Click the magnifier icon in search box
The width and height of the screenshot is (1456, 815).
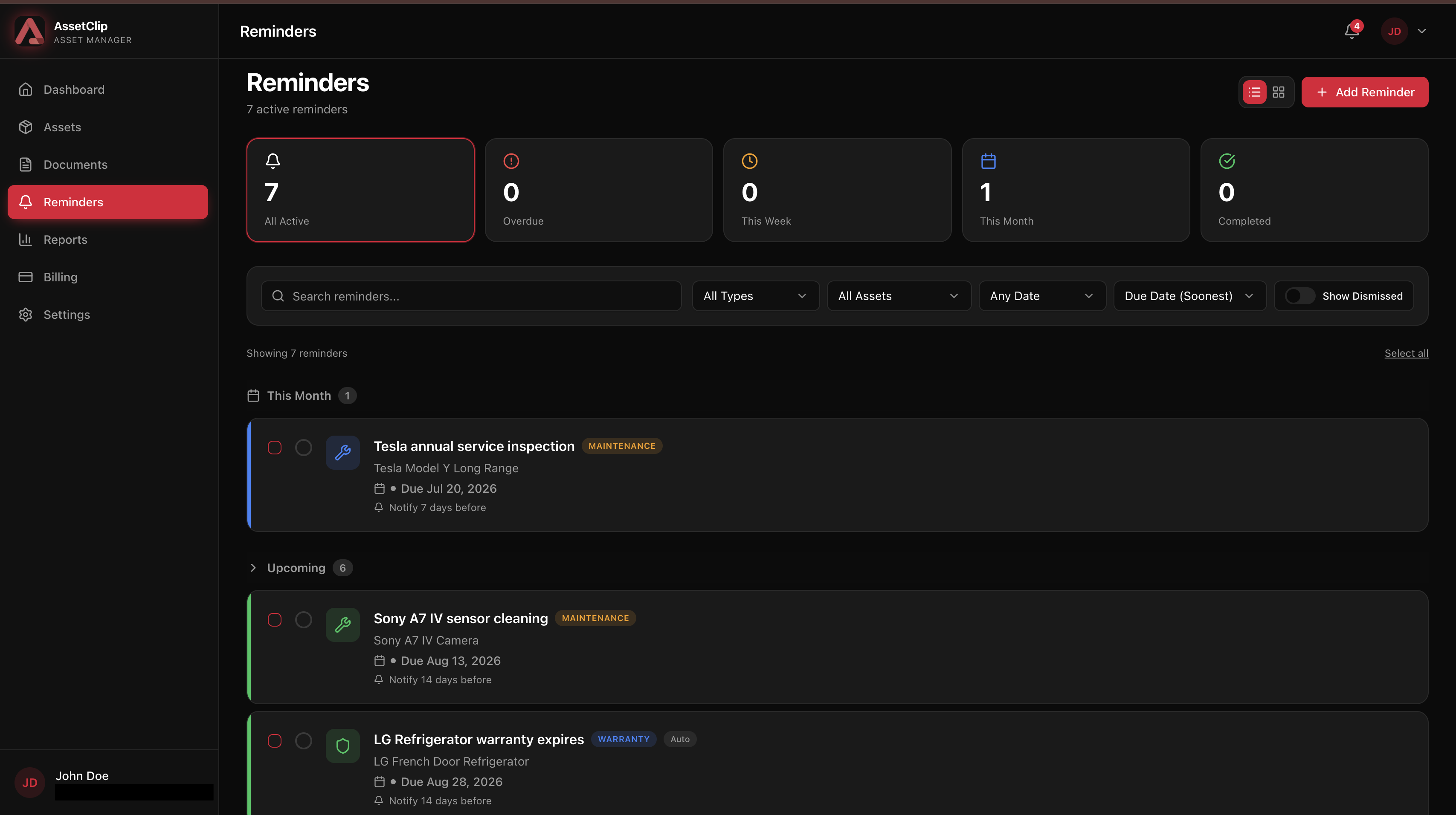pyautogui.click(x=278, y=296)
